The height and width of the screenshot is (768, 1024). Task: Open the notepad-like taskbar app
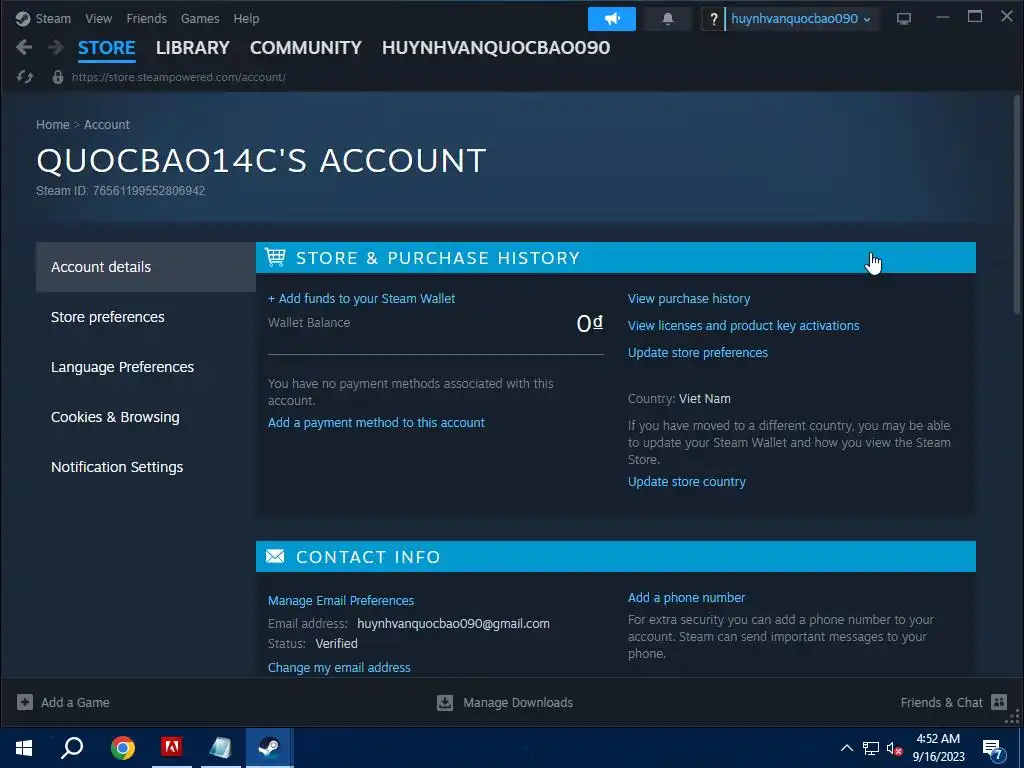tap(221, 748)
